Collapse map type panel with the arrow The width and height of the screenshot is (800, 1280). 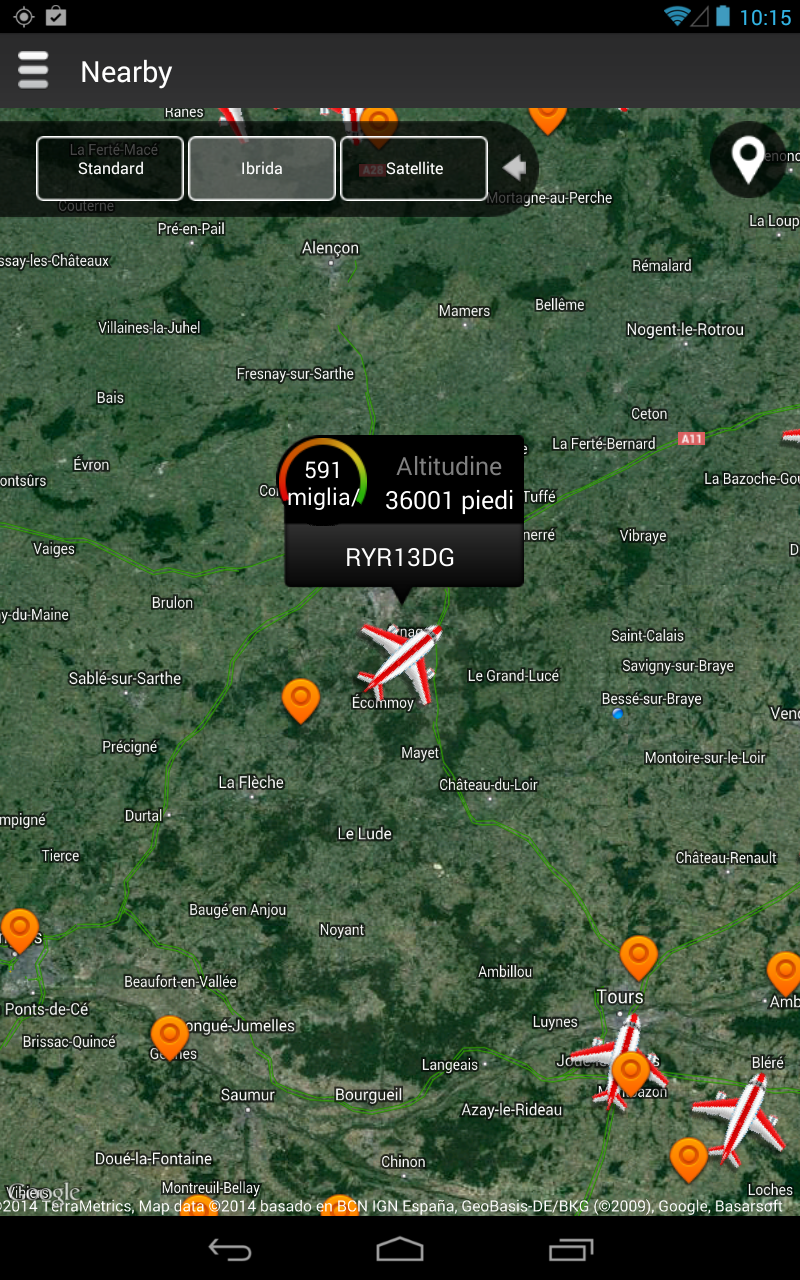click(x=514, y=168)
